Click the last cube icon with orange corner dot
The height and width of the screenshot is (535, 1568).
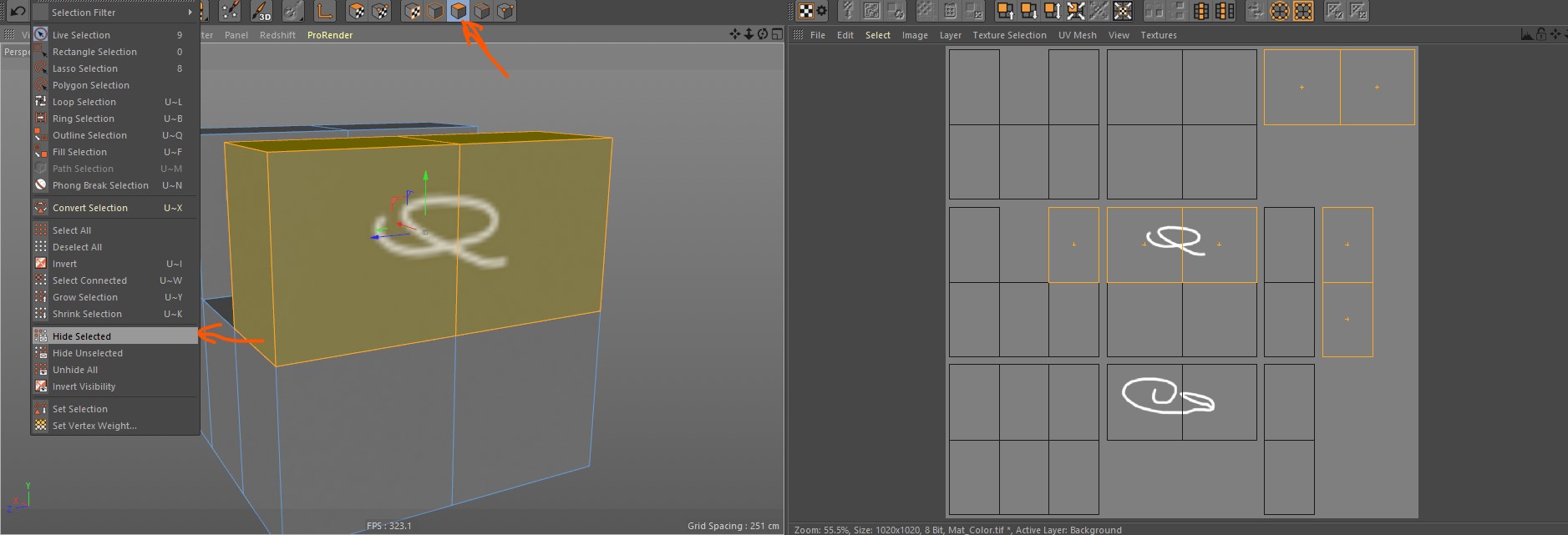(x=505, y=11)
